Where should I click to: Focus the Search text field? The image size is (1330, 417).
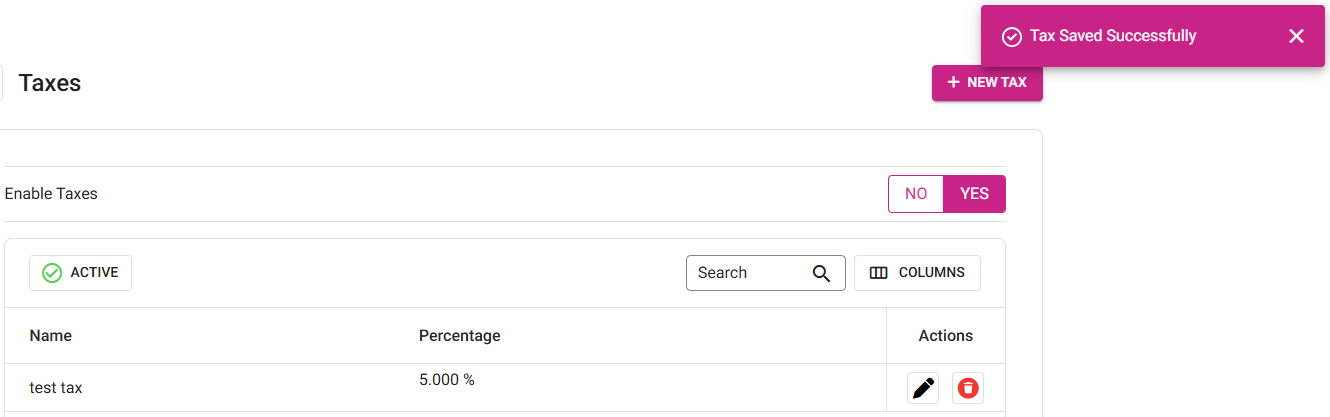pyautogui.click(x=750, y=273)
